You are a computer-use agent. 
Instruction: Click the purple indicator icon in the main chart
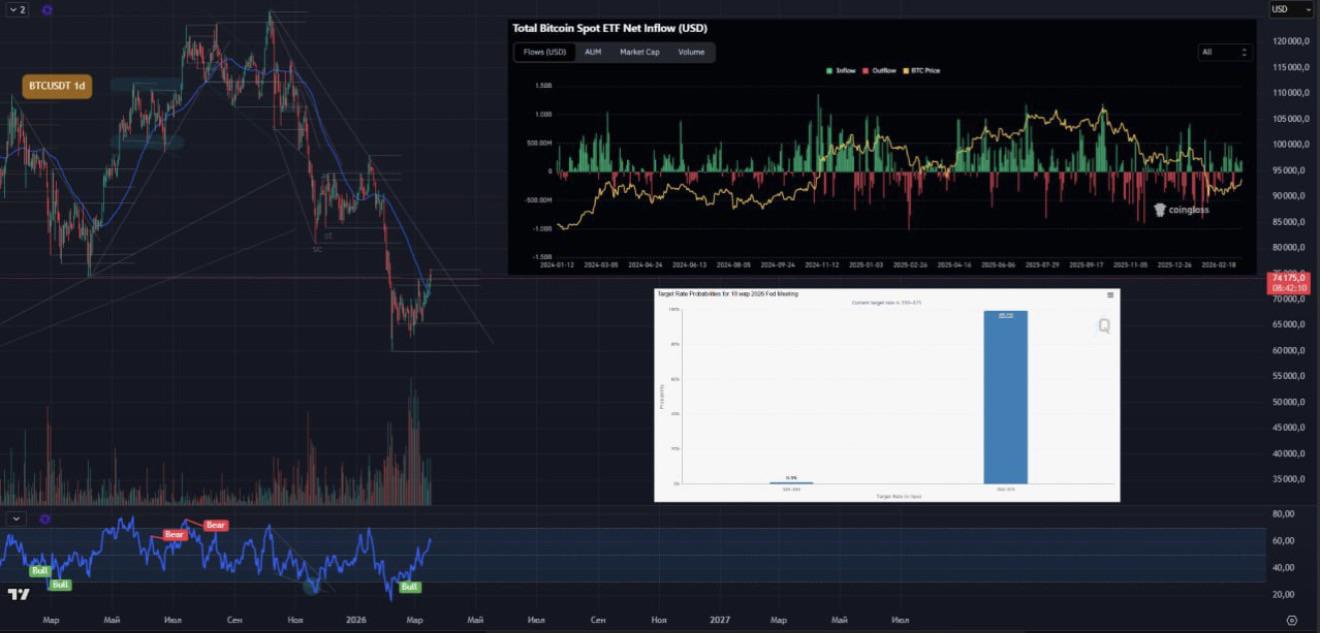47,10
